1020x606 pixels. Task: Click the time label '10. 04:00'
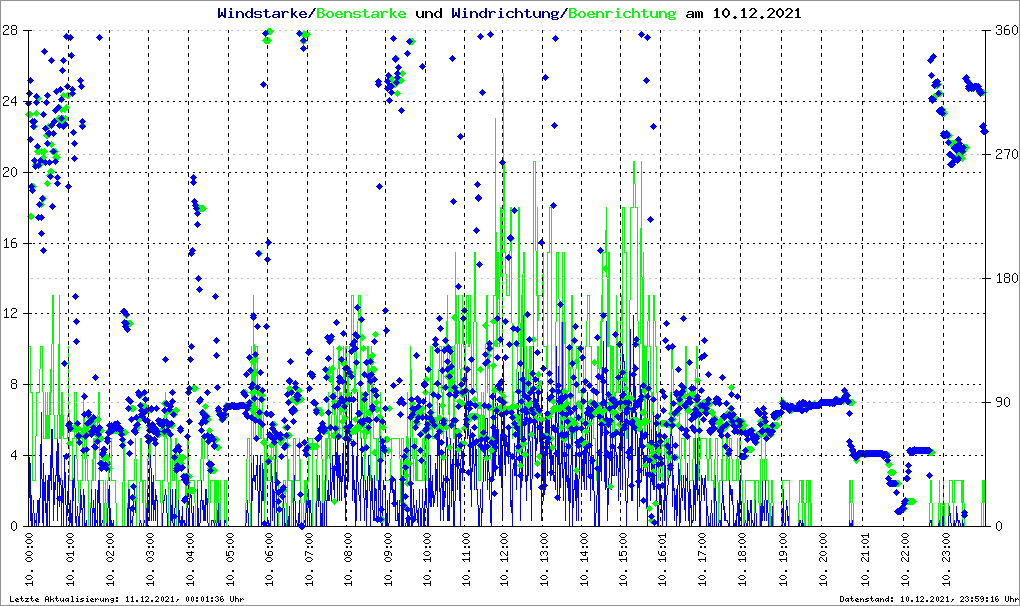click(x=190, y=560)
